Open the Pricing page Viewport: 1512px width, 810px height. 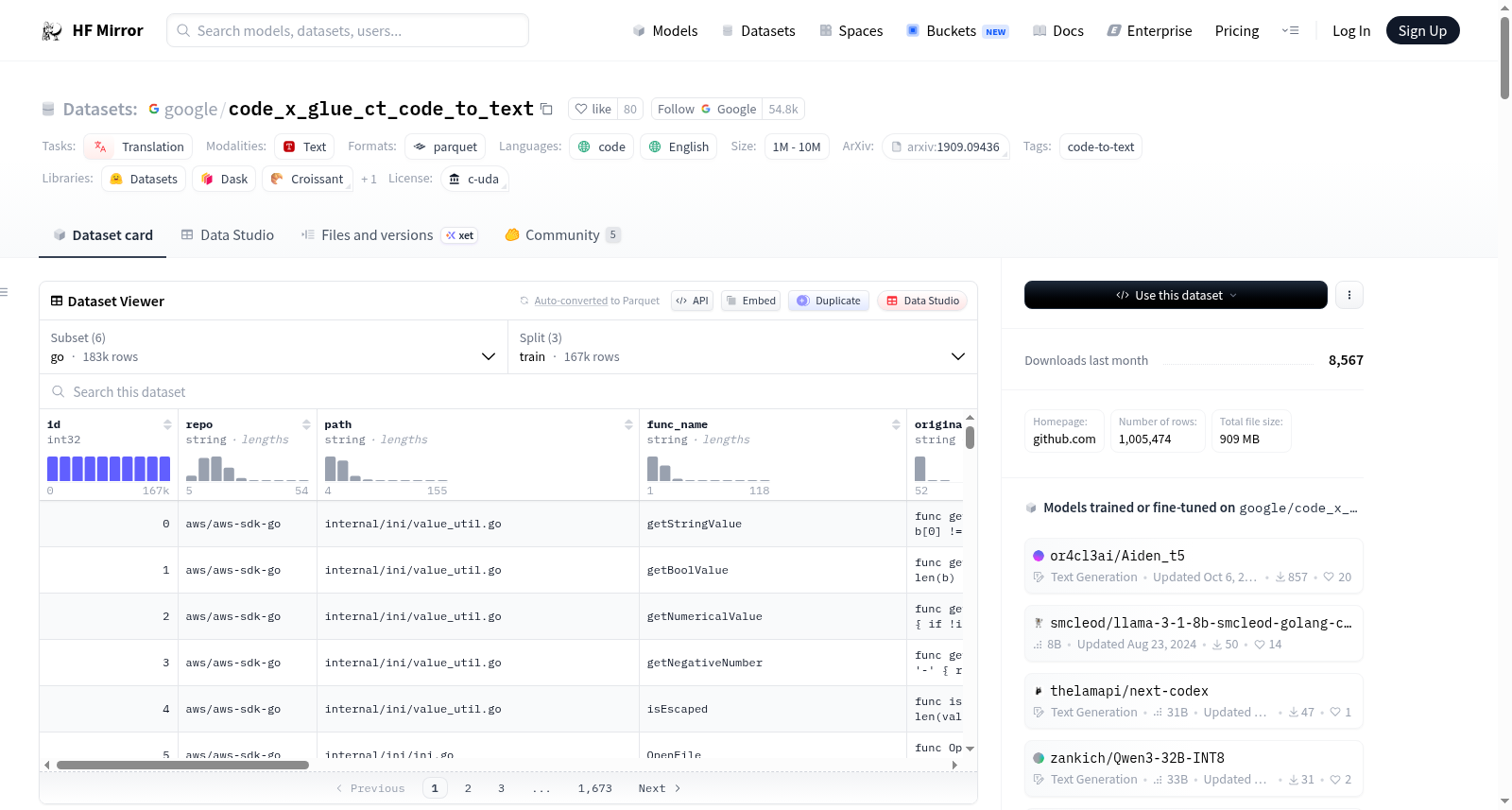1237,31
